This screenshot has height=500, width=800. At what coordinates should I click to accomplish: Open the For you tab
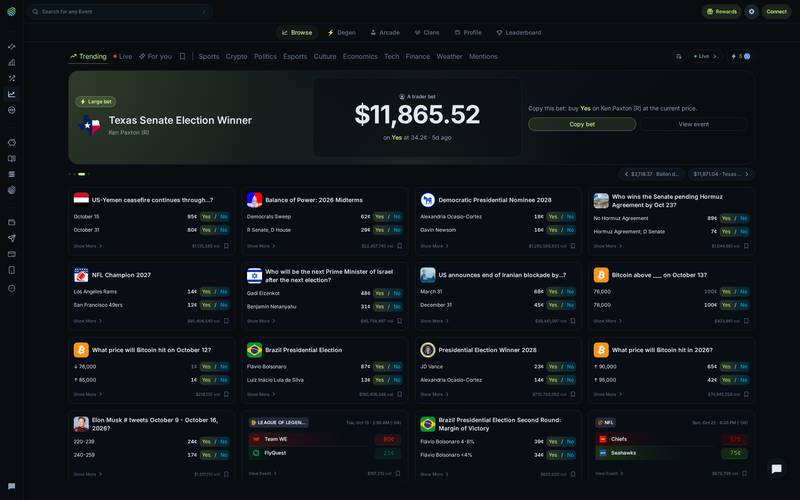[x=156, y=56]
